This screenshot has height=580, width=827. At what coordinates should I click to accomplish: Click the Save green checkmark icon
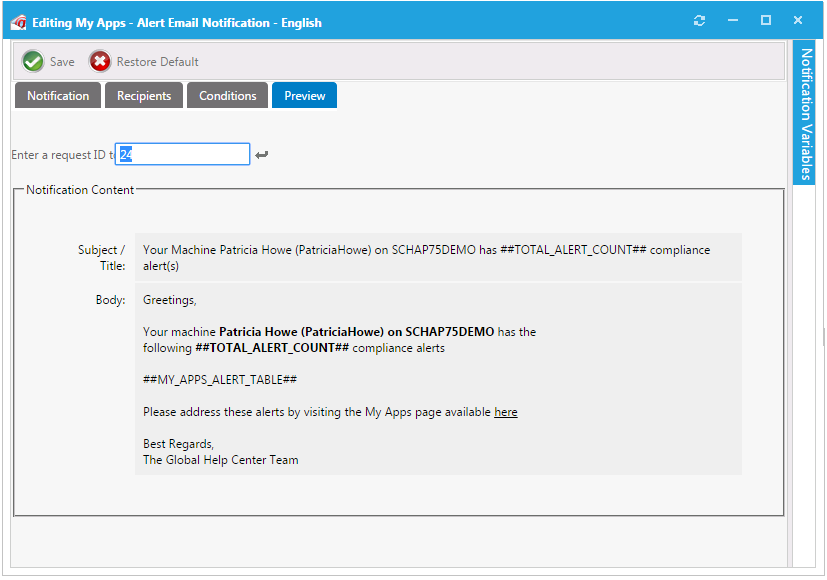point(32,61)
